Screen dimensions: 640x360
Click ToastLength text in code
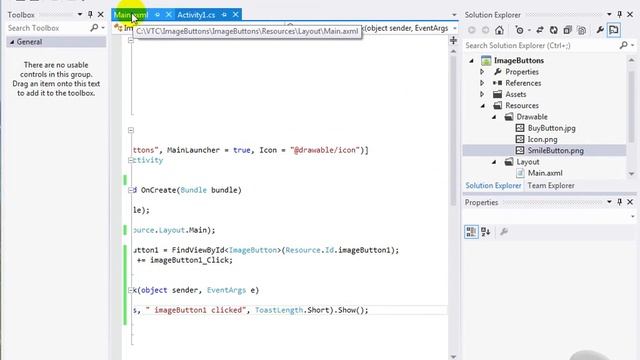tap(279, 310)
